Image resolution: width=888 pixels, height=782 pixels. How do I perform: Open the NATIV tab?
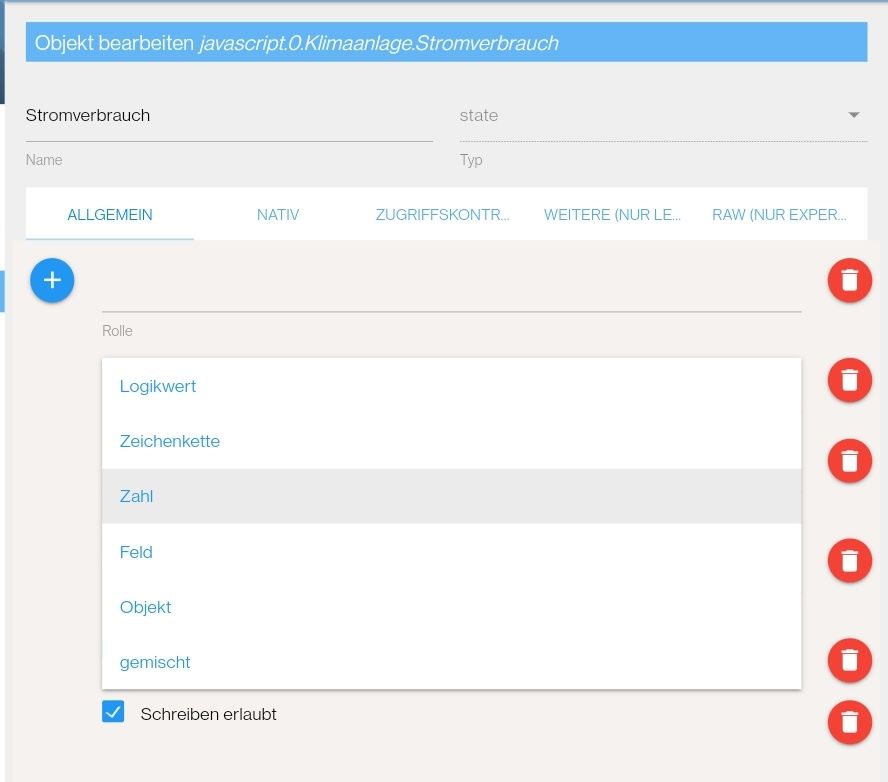(278, 215)
